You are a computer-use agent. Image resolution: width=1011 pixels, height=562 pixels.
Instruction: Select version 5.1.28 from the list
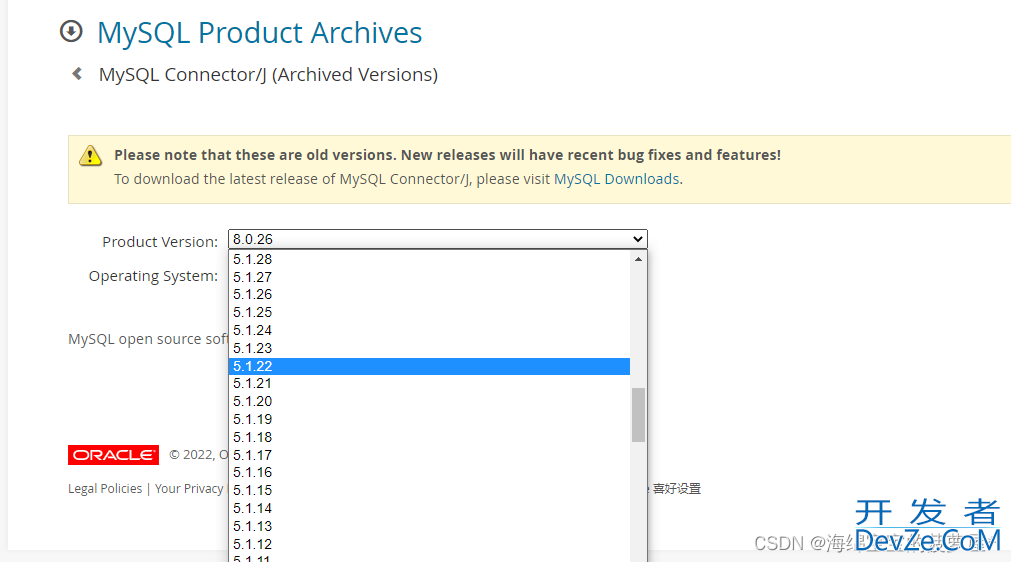[x=429, y=259]
